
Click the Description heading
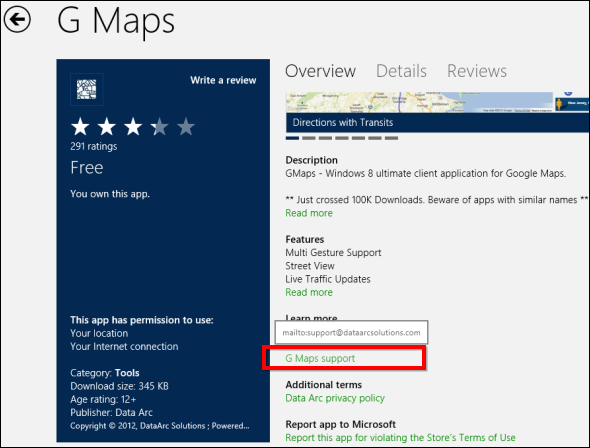311,160
